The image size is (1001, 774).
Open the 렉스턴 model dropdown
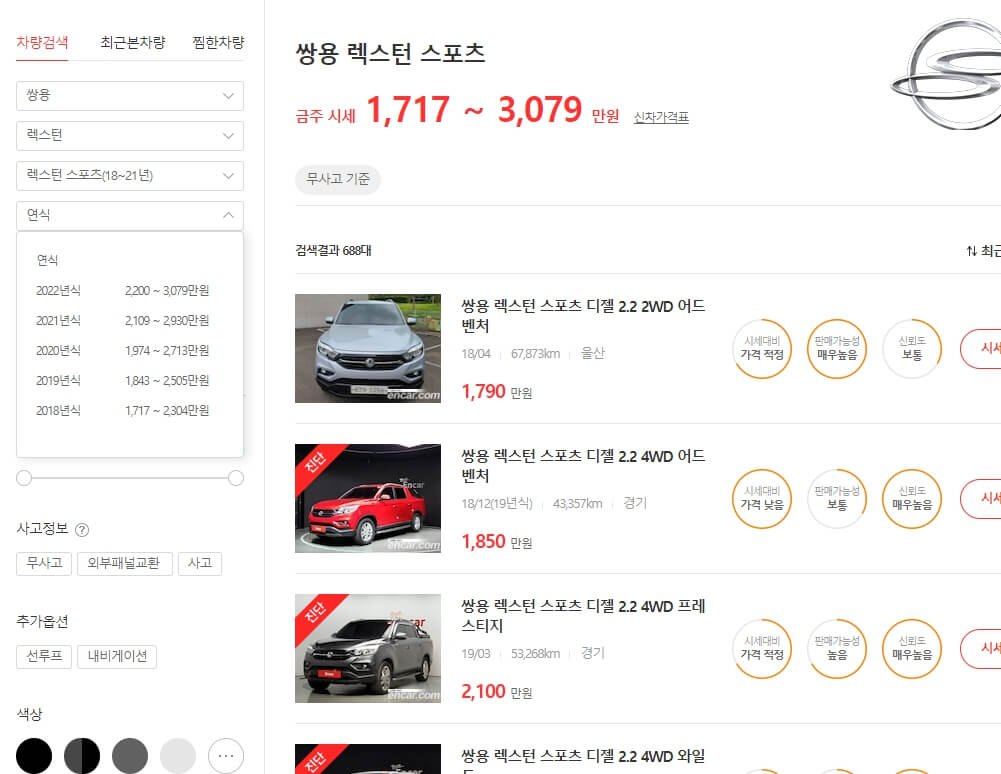tap(130, 136)
